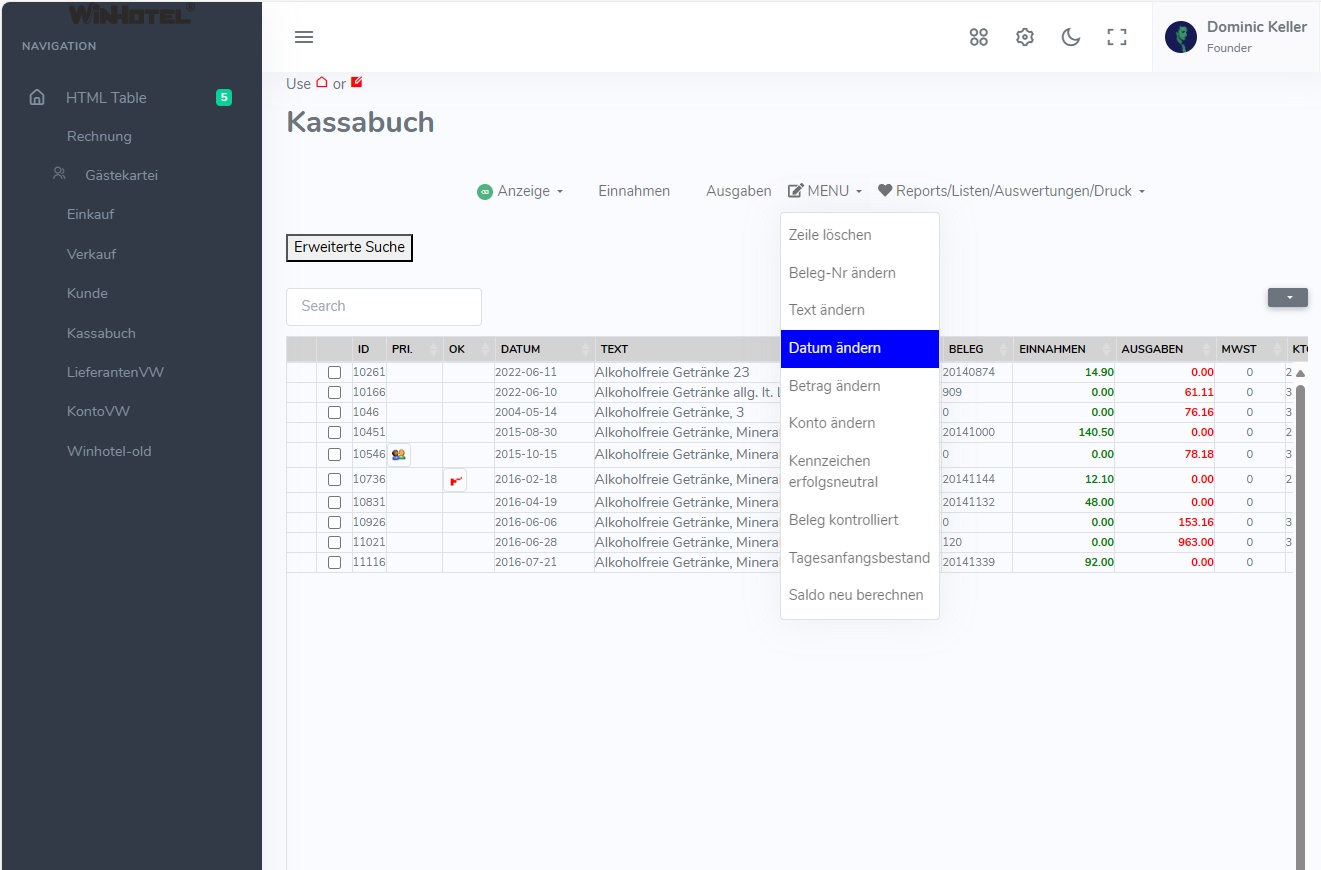Collapse the MENU dropdown

(x=826, y=191)
